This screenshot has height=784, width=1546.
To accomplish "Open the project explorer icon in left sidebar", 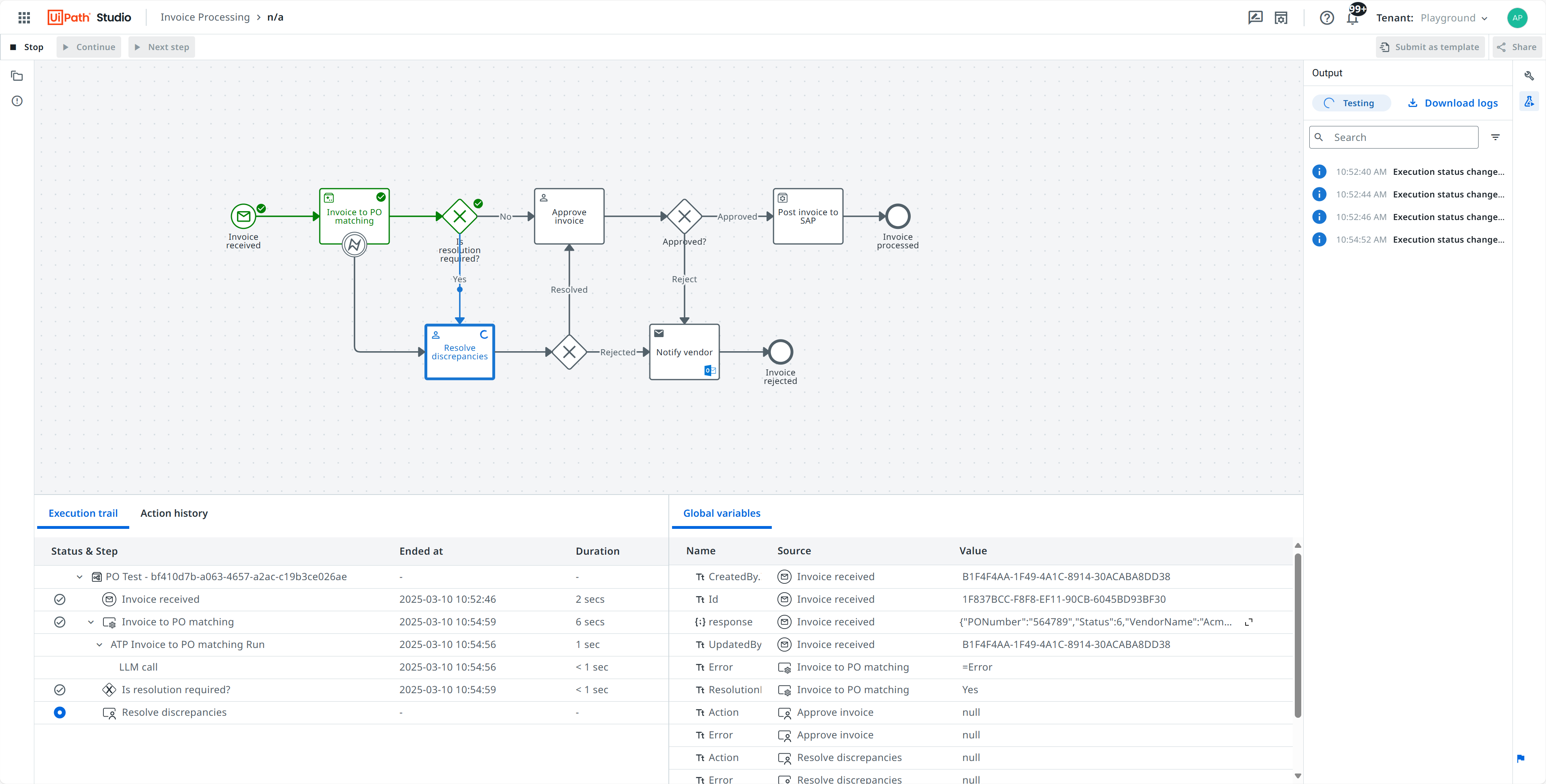I will pos(17,76).
